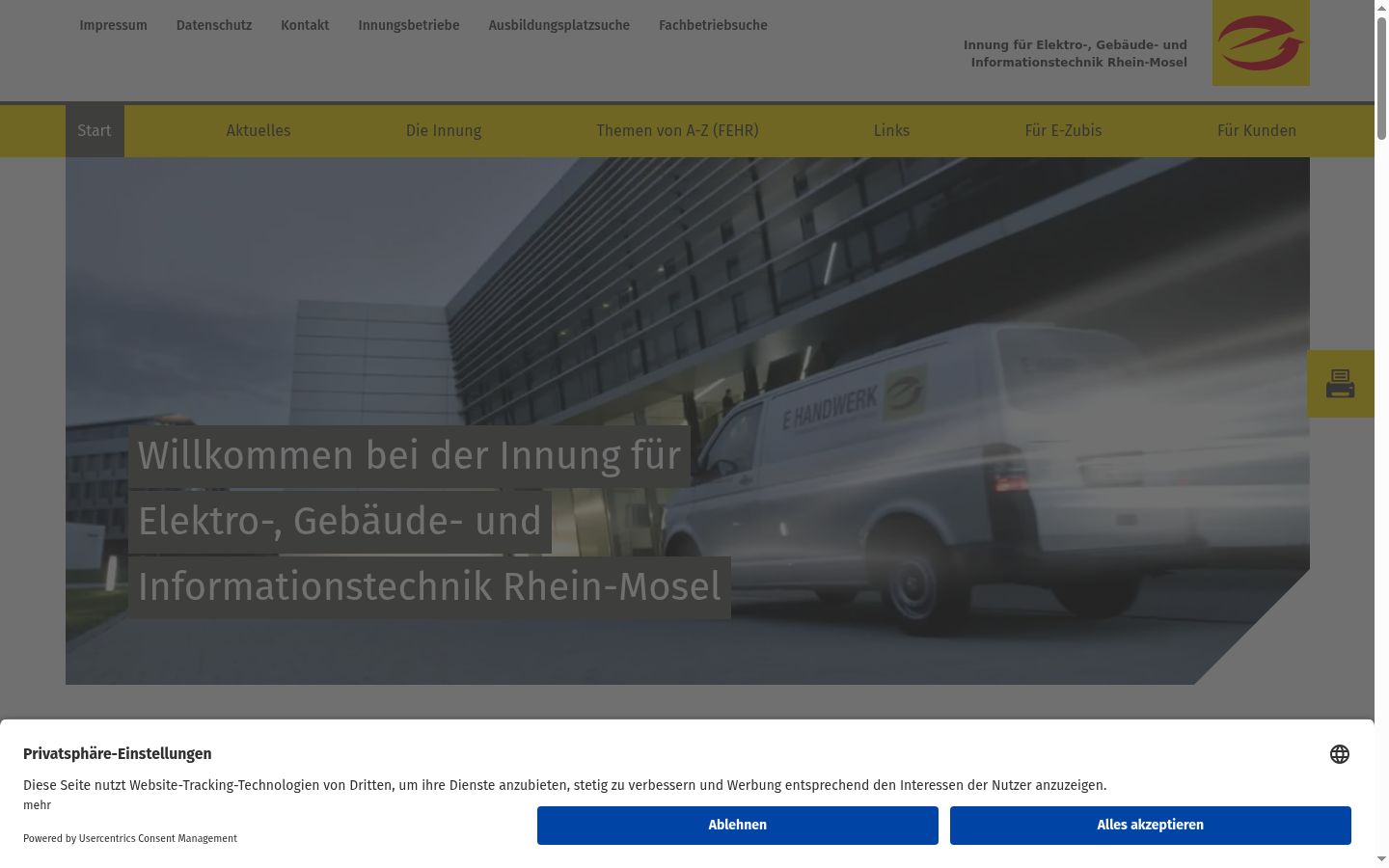The height and width of the screenshot is (868, 1389).
Task: Open the Die Innung menu
Action: (x=444, y=130)
